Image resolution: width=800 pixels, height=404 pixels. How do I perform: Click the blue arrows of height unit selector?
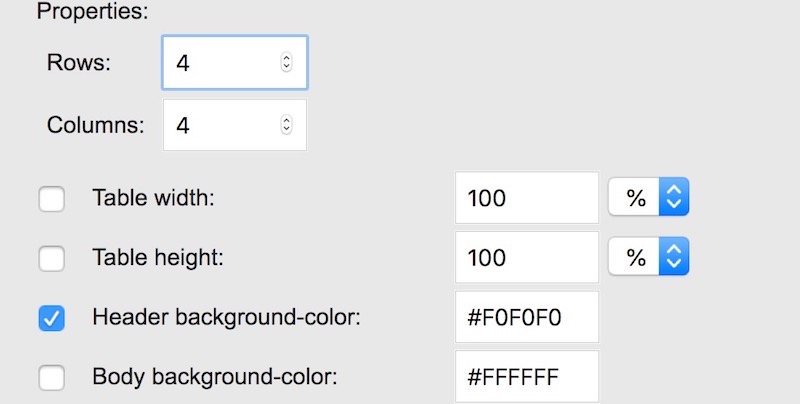pos(674,256)
